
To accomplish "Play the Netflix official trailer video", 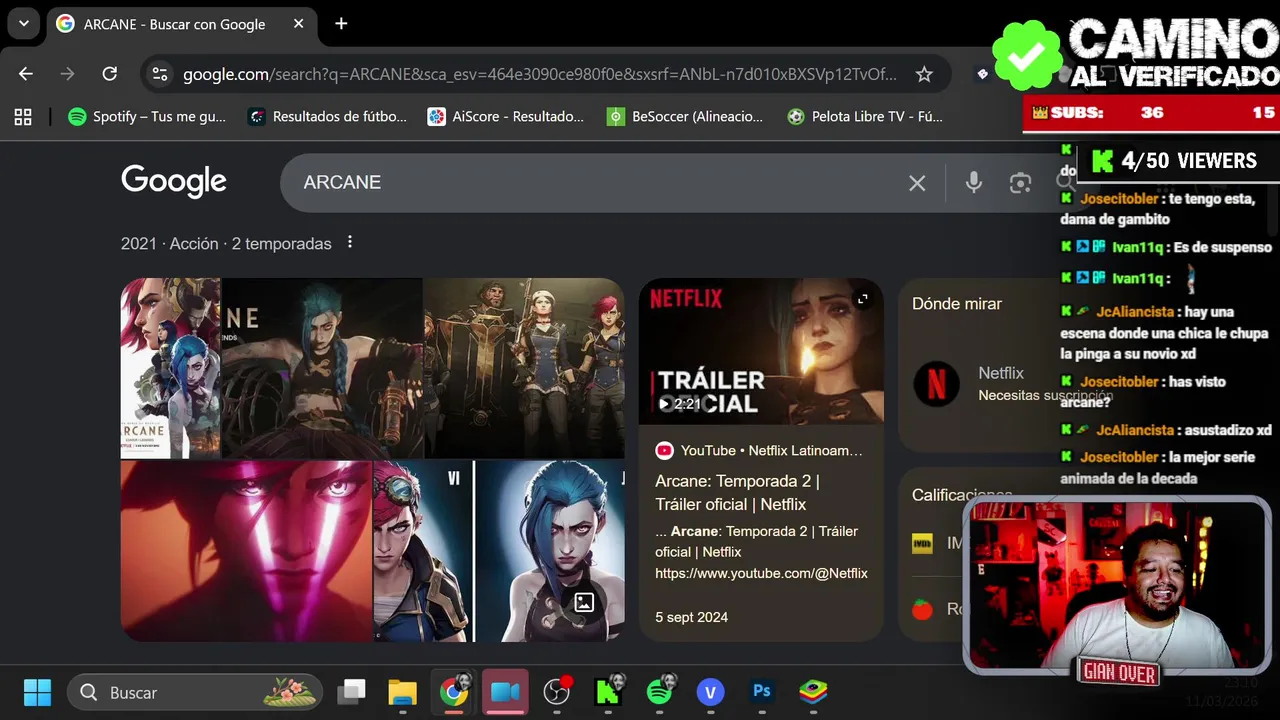I will click(761, 351).
